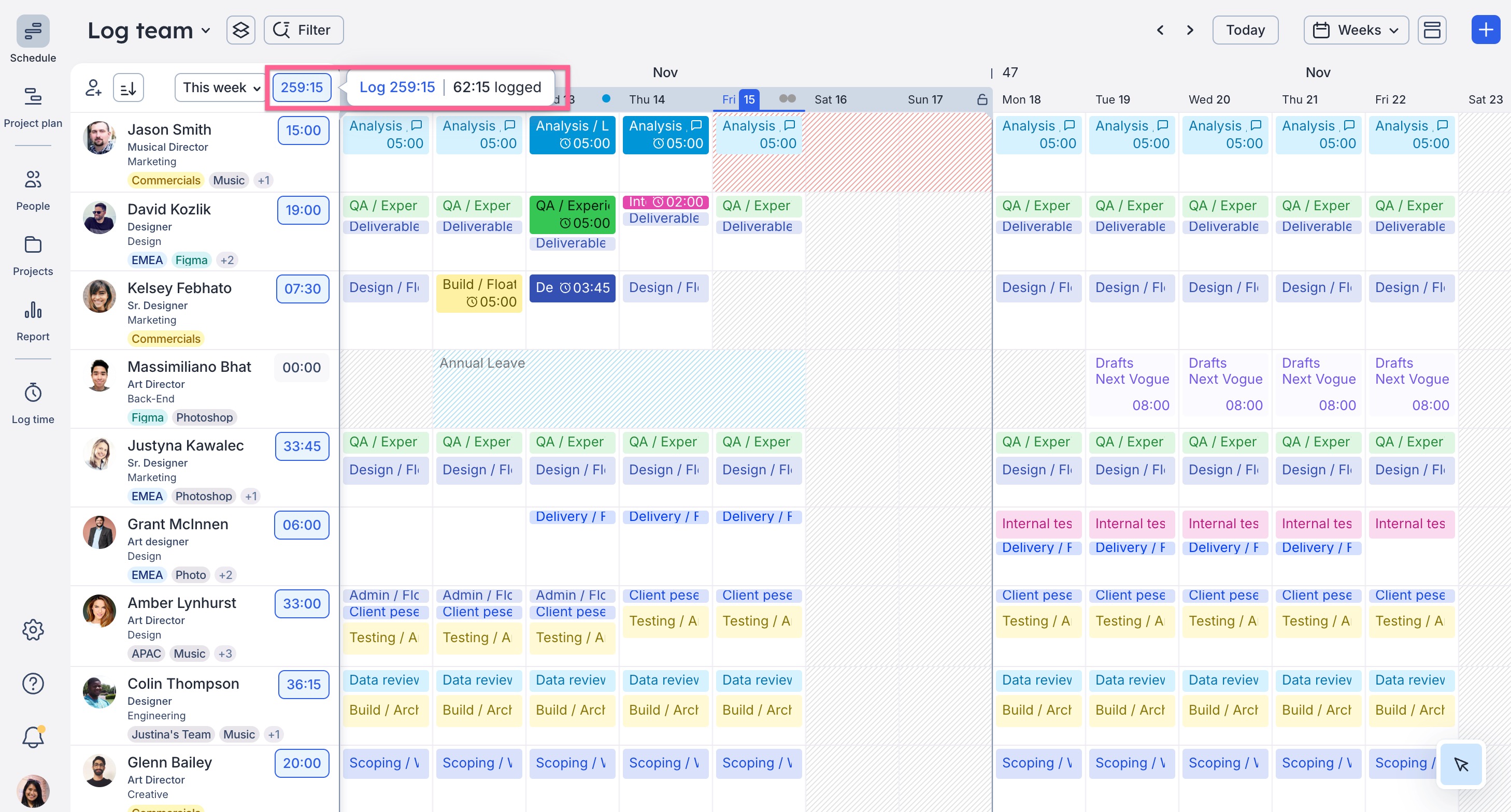The height and width of the screenshot is (812, 1511).
Task: Click the Today button
Action: (1245, 30)
